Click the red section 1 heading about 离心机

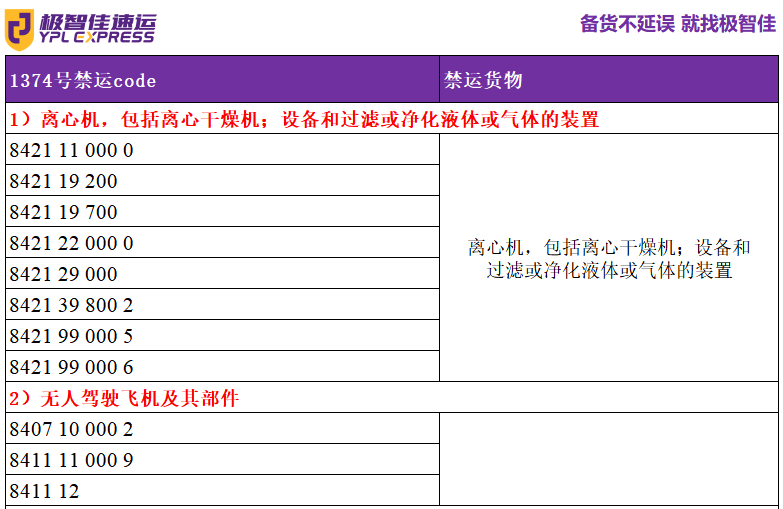tap(304, 119)
